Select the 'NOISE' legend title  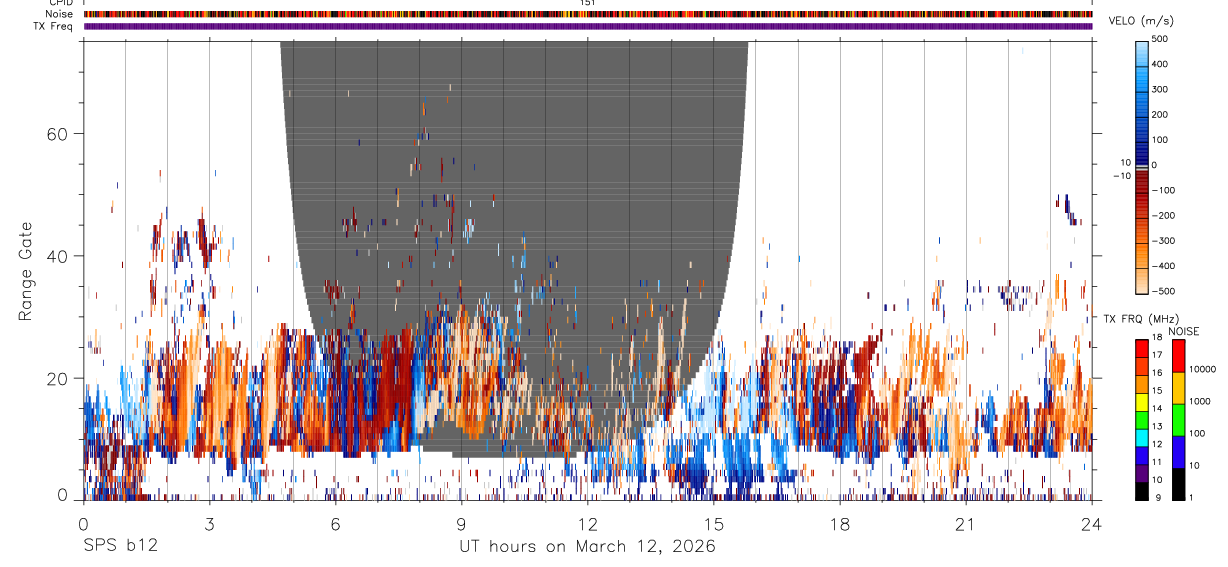point(1183,331)
